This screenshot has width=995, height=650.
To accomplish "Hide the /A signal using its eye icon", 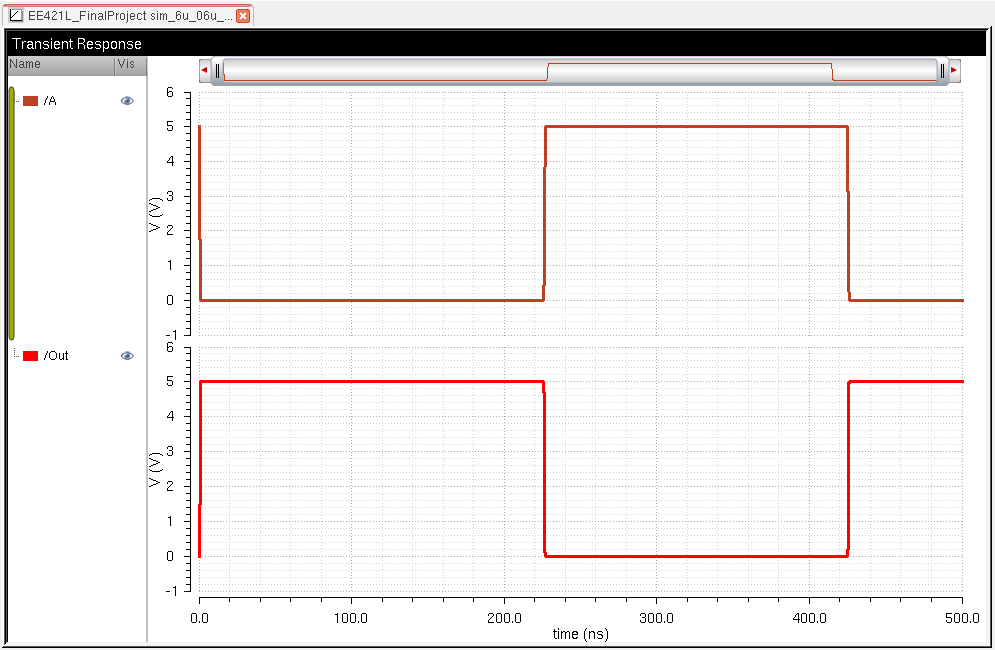I will (x=127, y=101).
